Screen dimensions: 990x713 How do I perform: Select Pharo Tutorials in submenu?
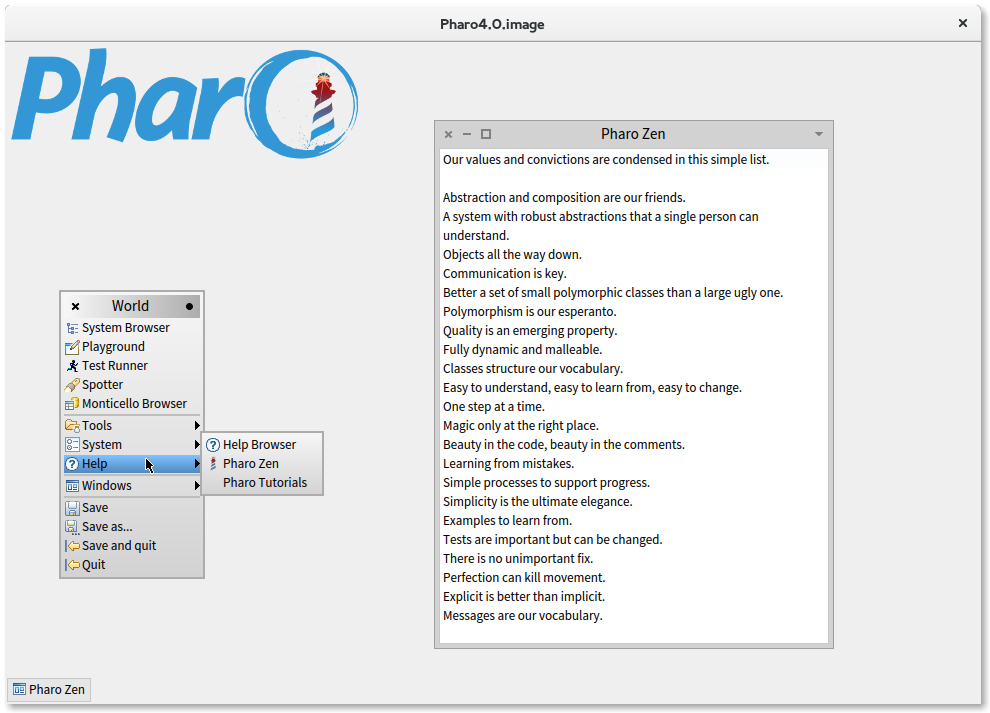click(265, 483)
